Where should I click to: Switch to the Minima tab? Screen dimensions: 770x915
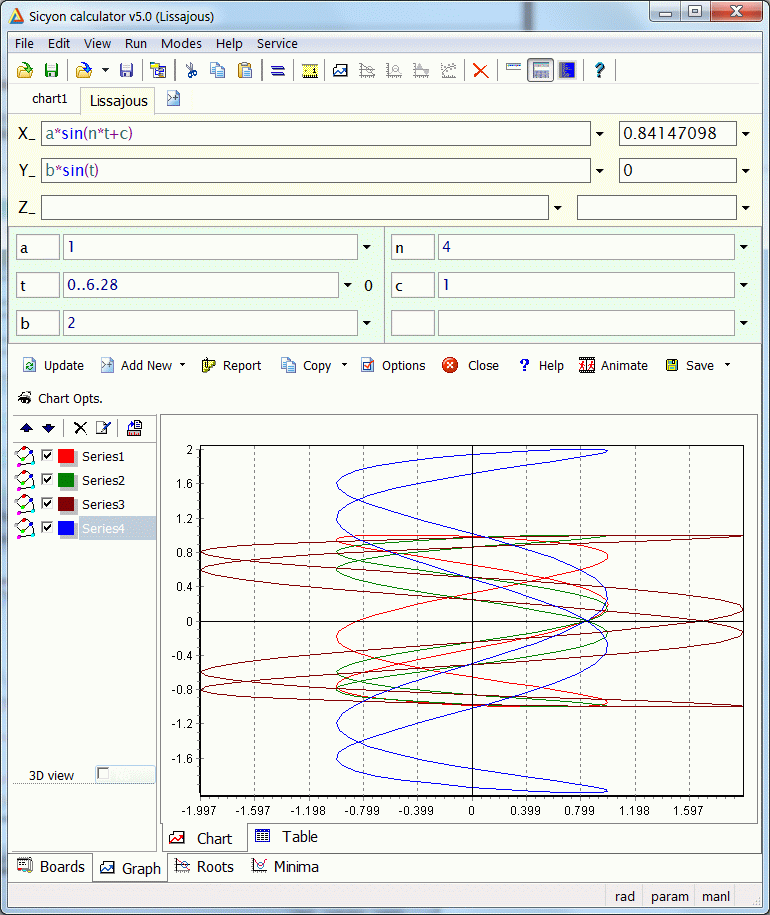click(x=285, y=867)
